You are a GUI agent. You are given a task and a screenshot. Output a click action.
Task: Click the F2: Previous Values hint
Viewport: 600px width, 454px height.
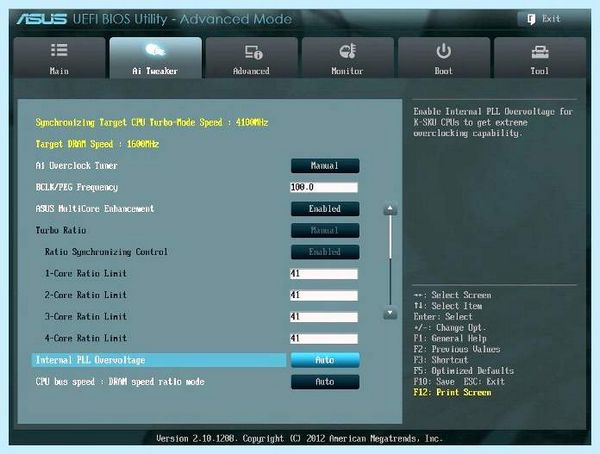click(x=457, y=349)
